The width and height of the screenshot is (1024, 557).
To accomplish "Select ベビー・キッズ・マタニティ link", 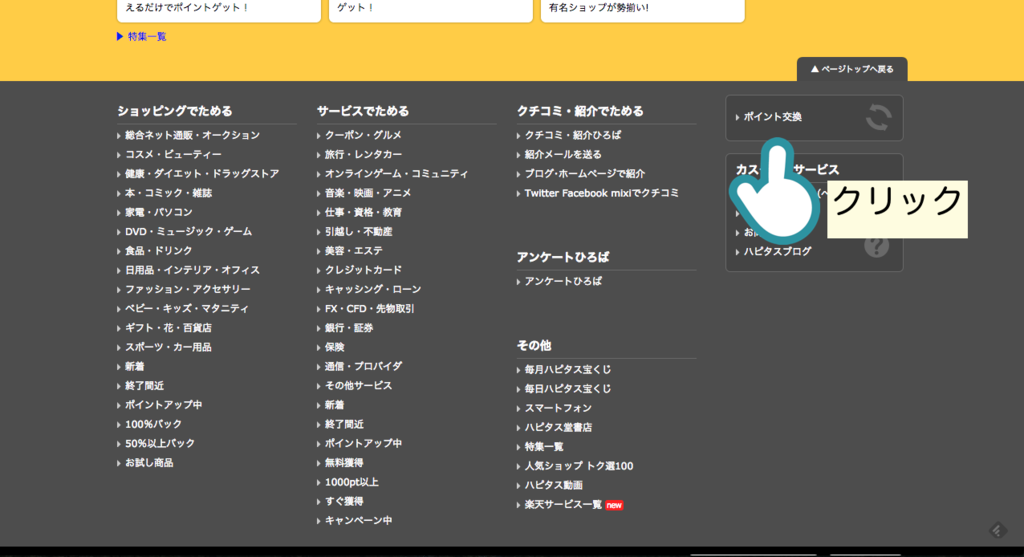I will [187, 308].
